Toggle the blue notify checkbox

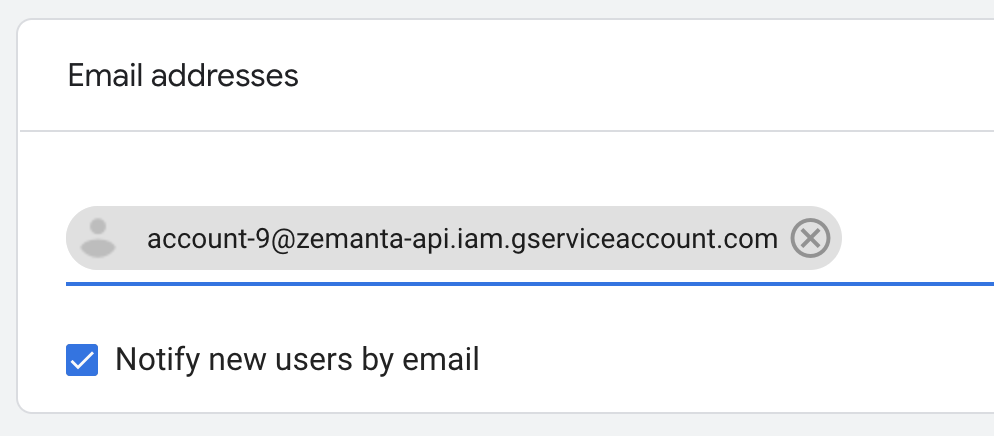pos(82,359)
